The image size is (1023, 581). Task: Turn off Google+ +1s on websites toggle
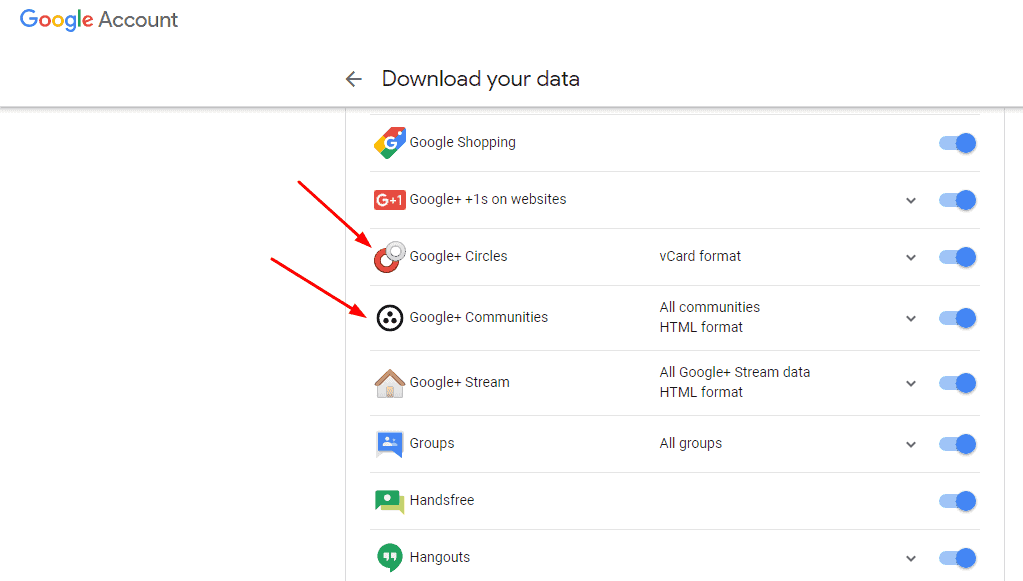(x=957, y=200)
